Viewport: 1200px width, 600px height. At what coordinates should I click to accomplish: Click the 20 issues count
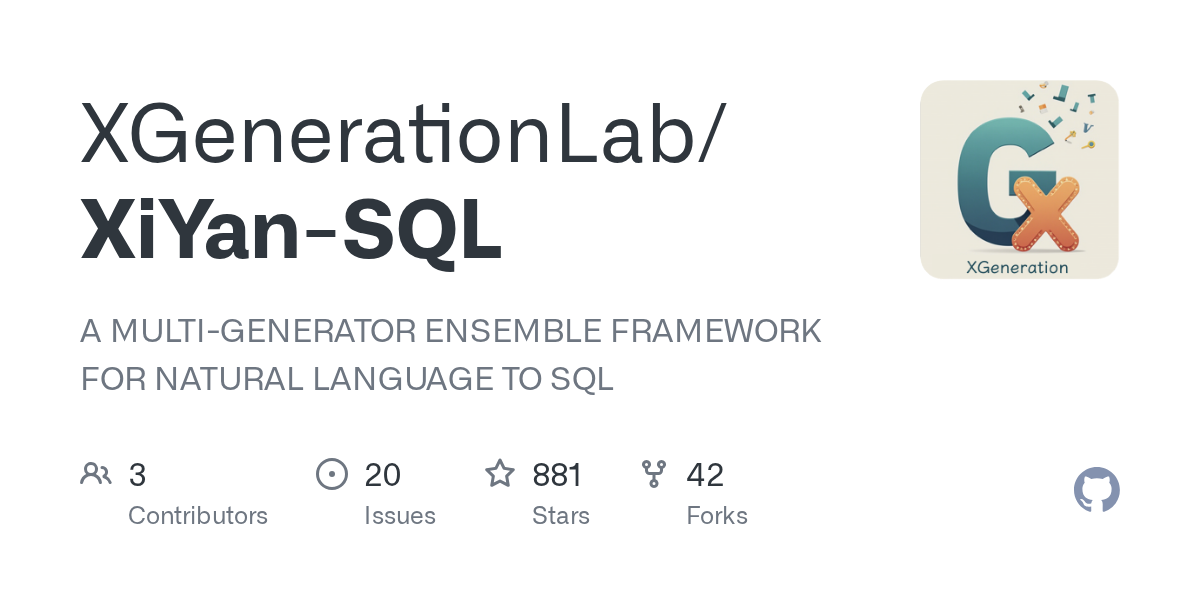point(383,475)
